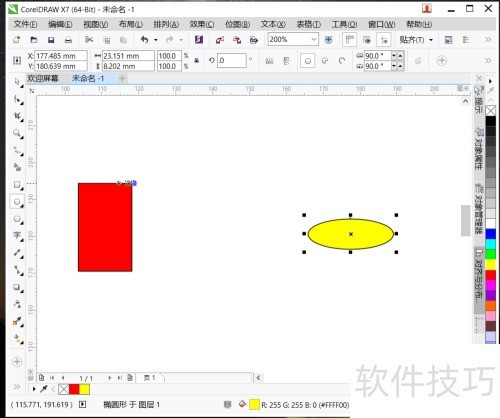Screen dimensions: 500x418
Task: Expand toolbox overflow chevron at bottom
Action: pos(17,387)
